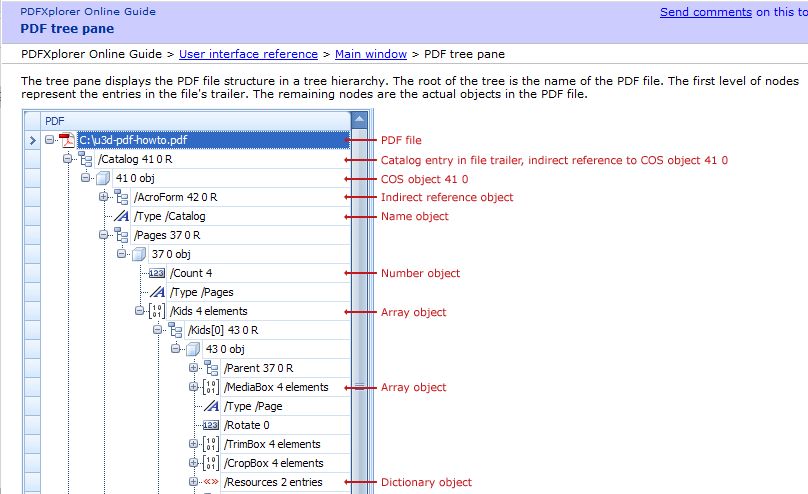The height and width of the screenshot is (494, 808).
Task: Expand the /Parent 37 0 R node
Action: (193, 368)
